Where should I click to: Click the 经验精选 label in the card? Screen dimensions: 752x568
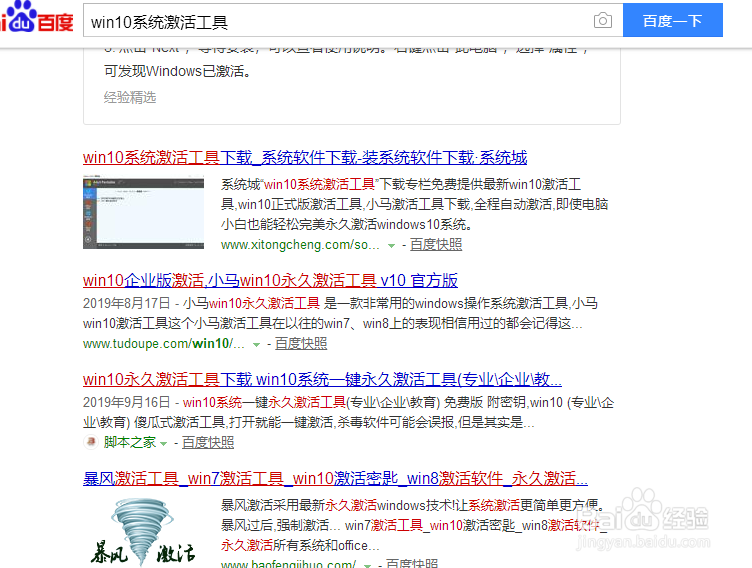coord(130,97)
